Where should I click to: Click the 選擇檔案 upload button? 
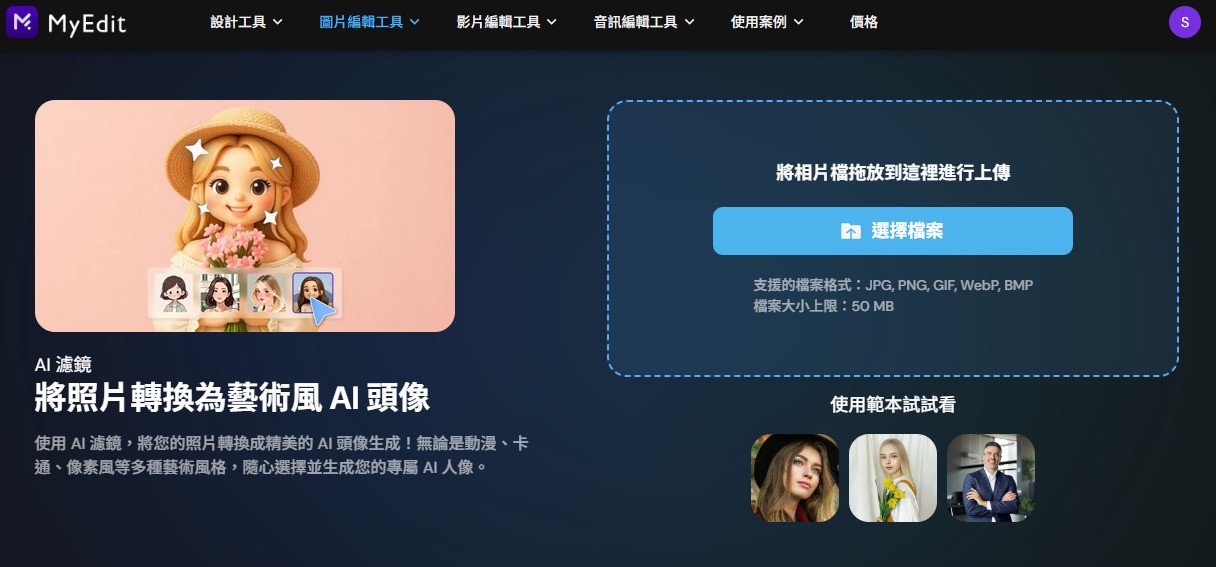pyautogui.click(x=892, y=231)
